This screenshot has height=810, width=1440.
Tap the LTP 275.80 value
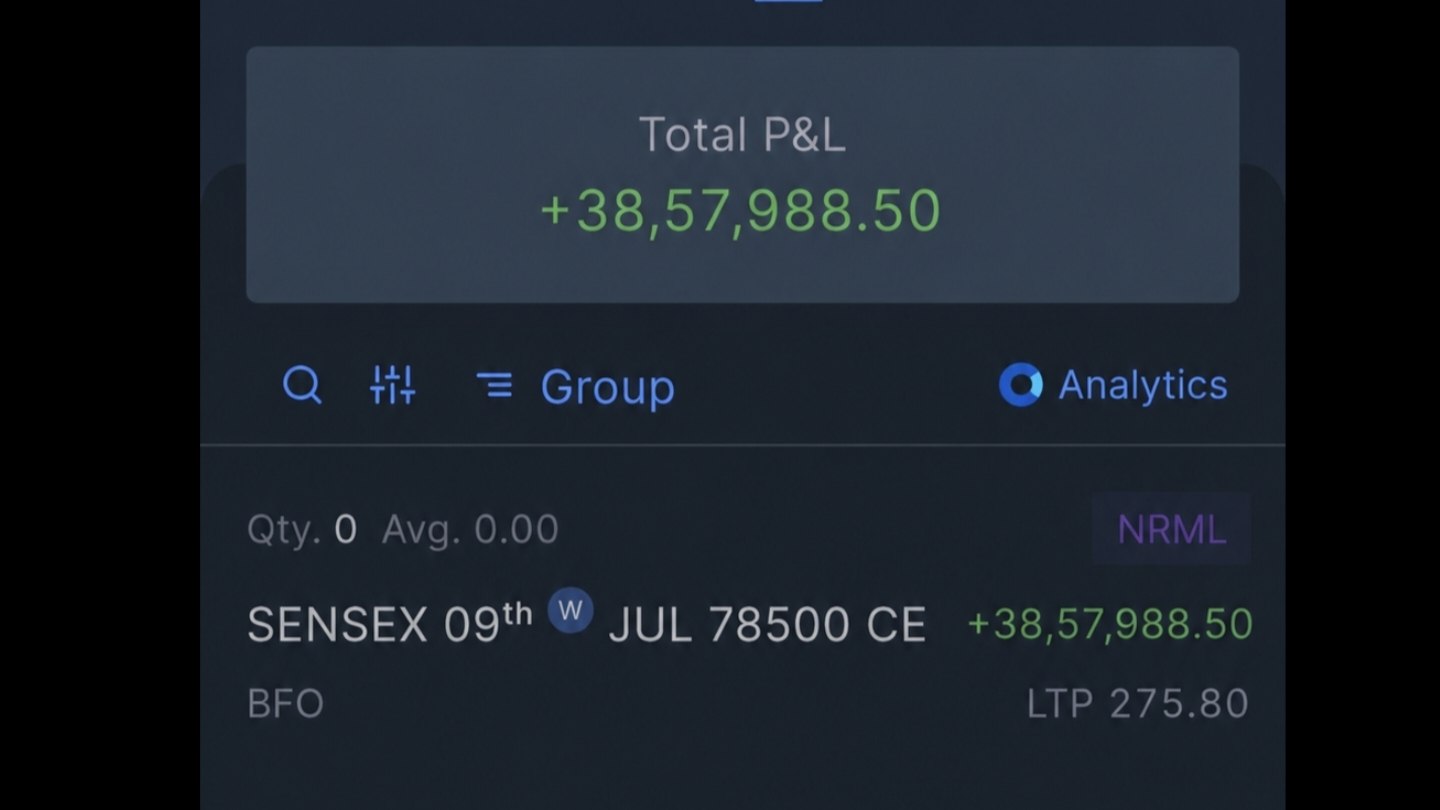click(x=1138, y=703)
